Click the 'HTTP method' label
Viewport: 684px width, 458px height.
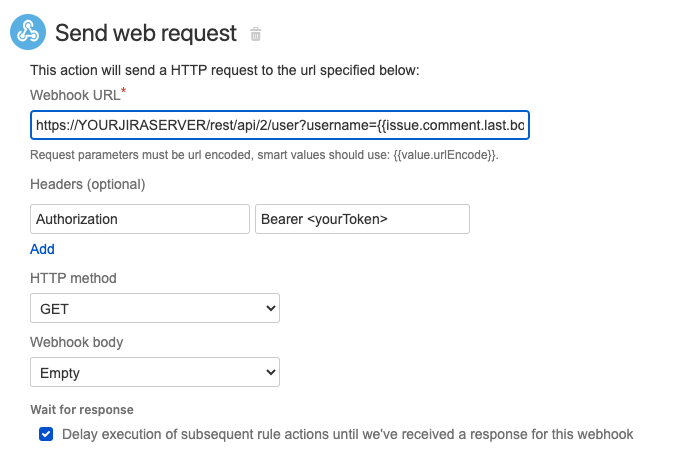[x=73, y=278]
